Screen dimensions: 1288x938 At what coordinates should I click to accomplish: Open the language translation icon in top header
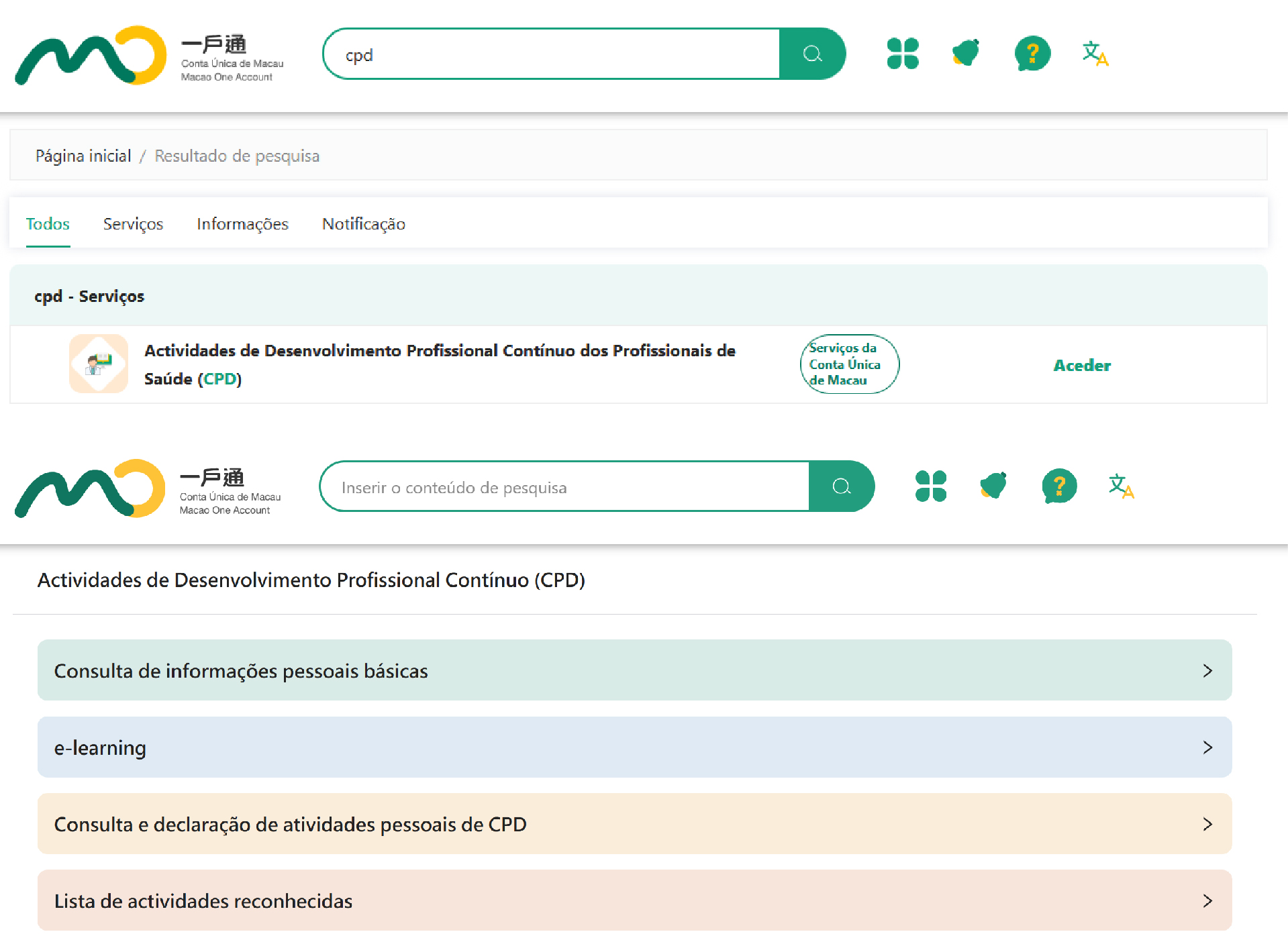[x=1095, y=54]
